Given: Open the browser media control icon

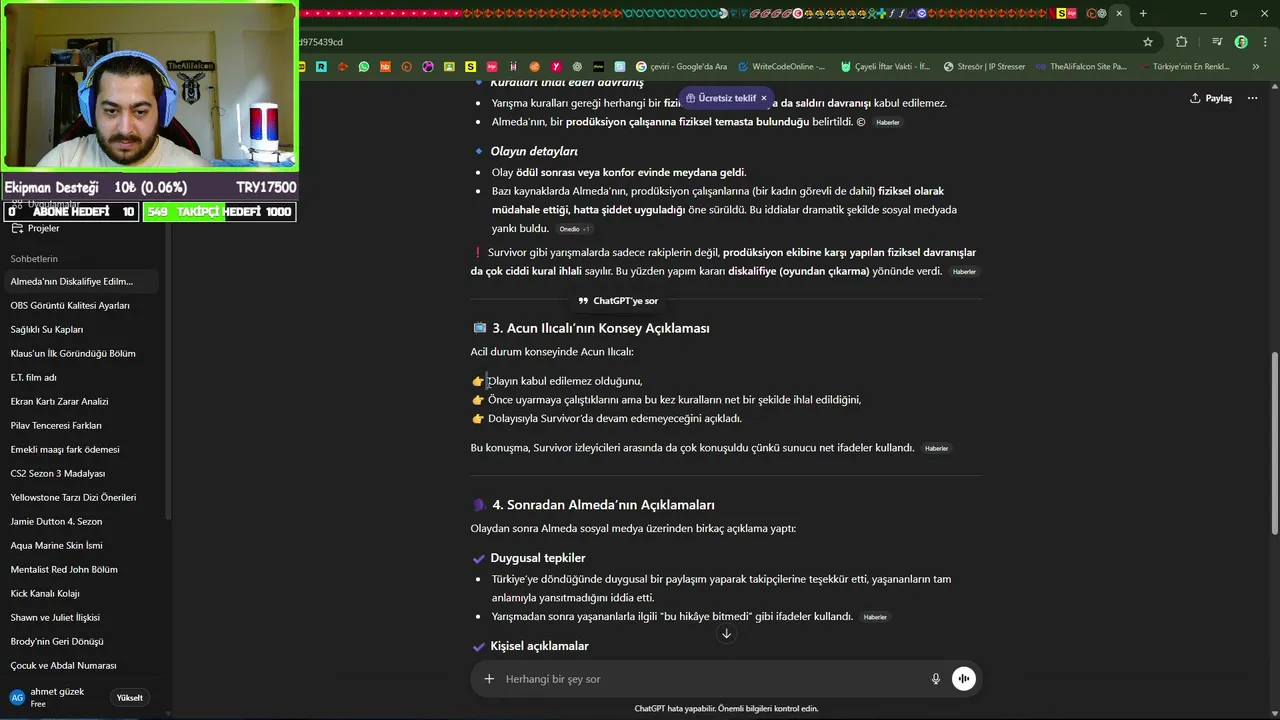Looking at the screenshot, I should pyautogui.click(x=1217, y=42).
